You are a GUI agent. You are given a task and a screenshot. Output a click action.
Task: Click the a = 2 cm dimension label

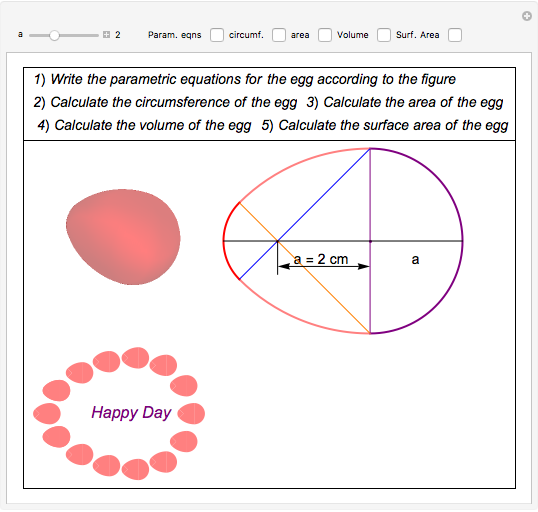click(321, 259)
